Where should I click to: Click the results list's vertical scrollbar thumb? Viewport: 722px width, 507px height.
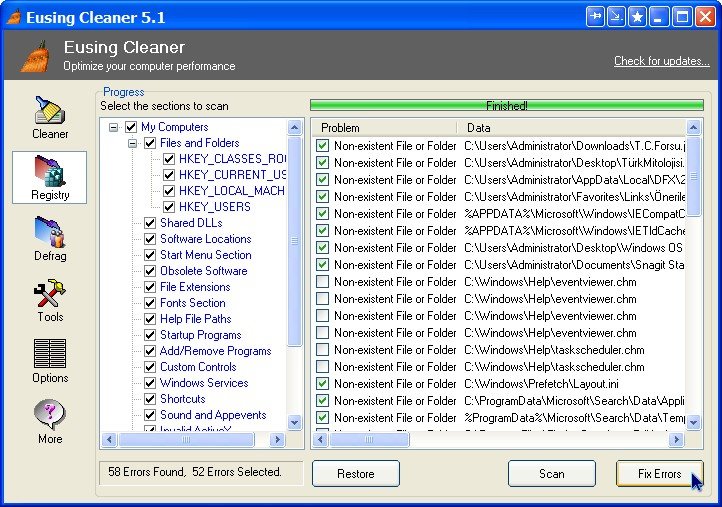(693, 176)
